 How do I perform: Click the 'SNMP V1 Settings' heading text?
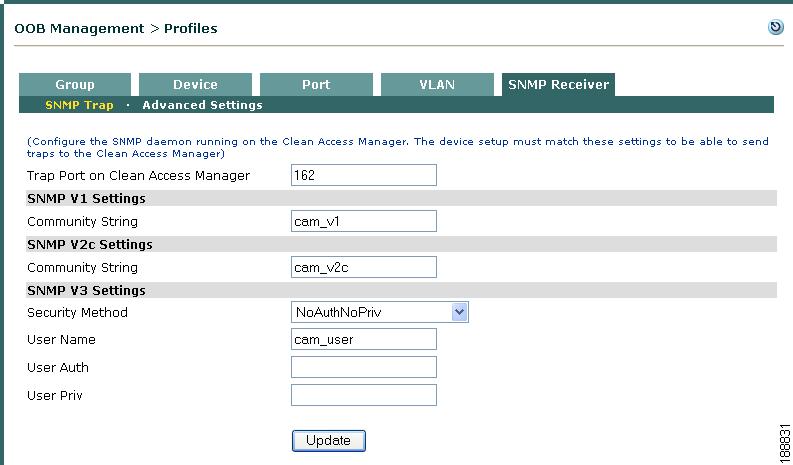[x=86, y=198]
